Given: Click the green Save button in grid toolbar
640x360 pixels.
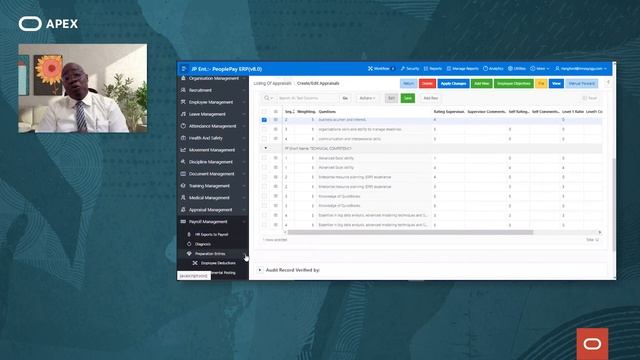Looking at the screenshot, I should pyautogui.click(x=408, y=98).
